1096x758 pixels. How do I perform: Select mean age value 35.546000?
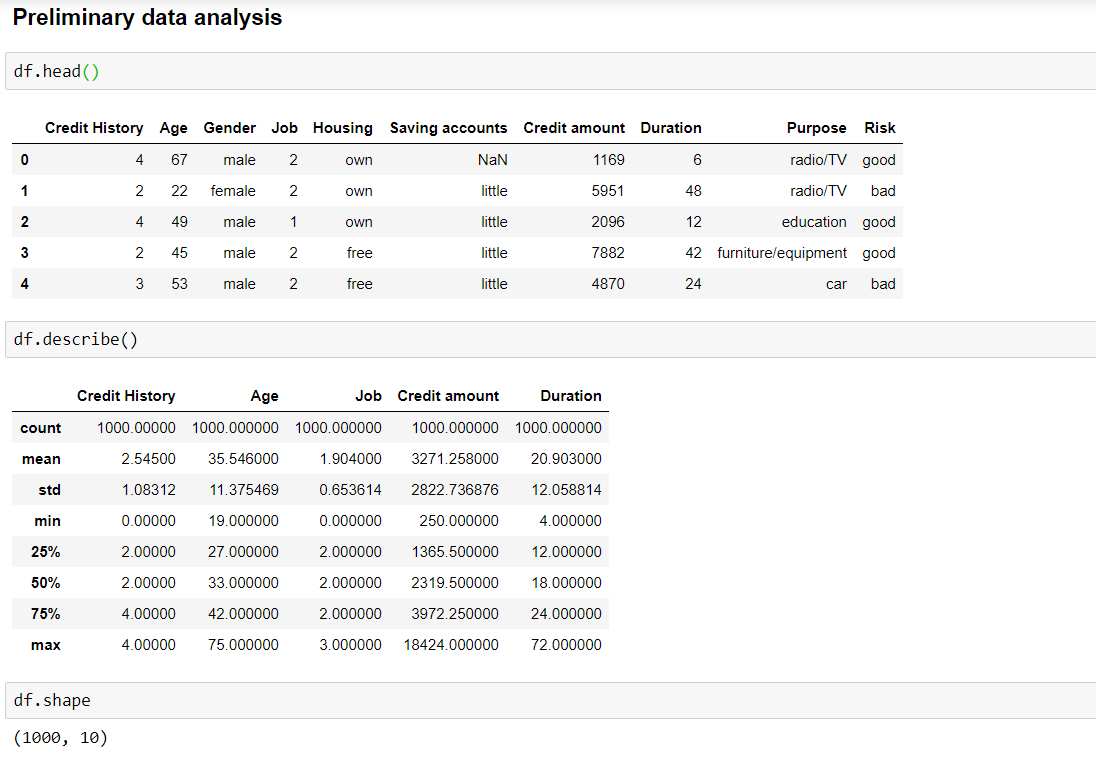[243, 459]
